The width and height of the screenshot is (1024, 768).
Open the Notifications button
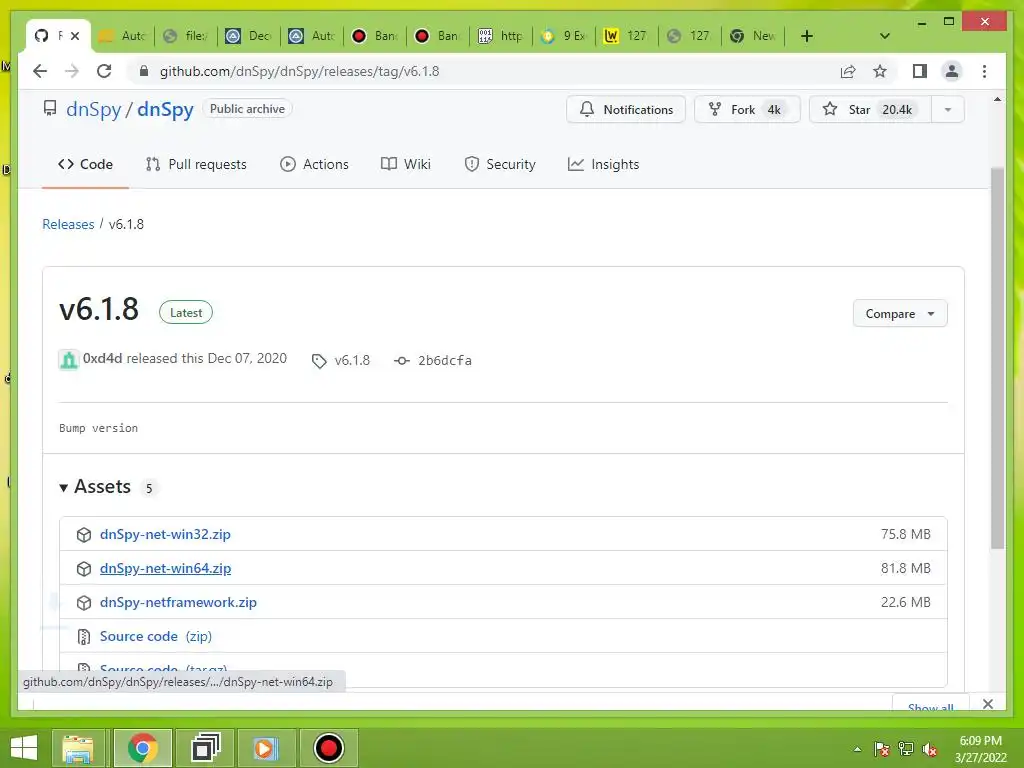(626, 109)
